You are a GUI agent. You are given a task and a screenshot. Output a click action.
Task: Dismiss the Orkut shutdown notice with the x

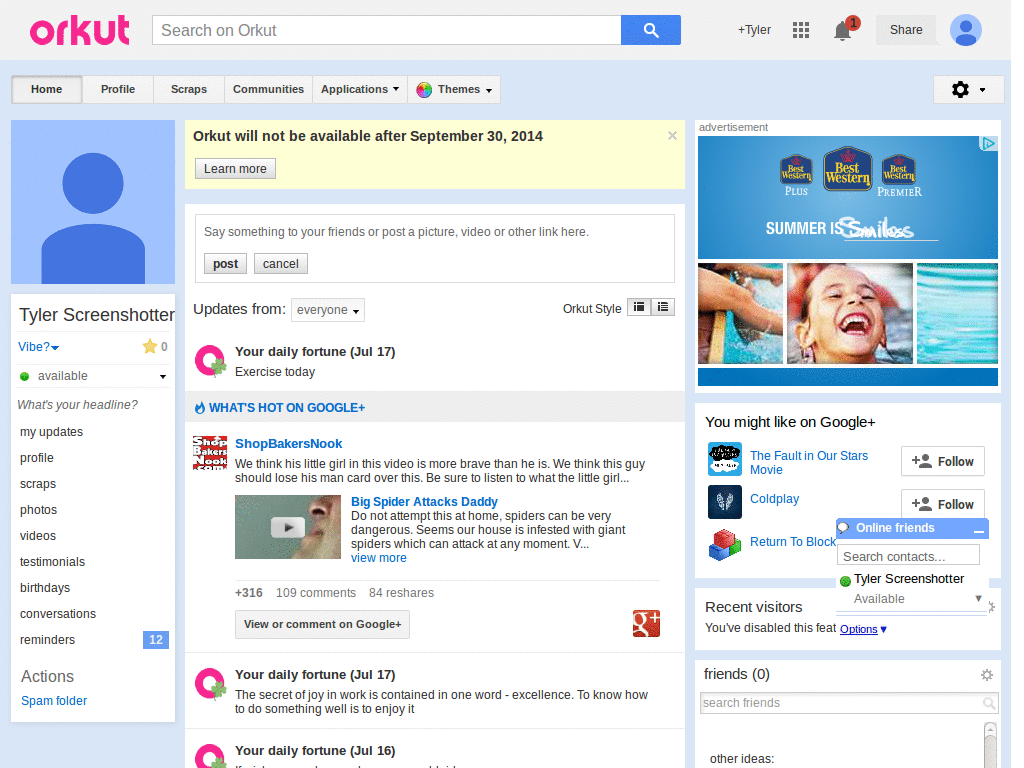pos(672,135)
